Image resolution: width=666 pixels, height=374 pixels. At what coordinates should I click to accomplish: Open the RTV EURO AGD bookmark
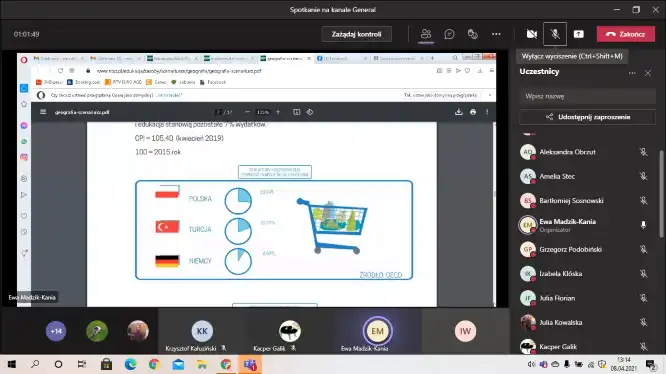click(123, 82)
